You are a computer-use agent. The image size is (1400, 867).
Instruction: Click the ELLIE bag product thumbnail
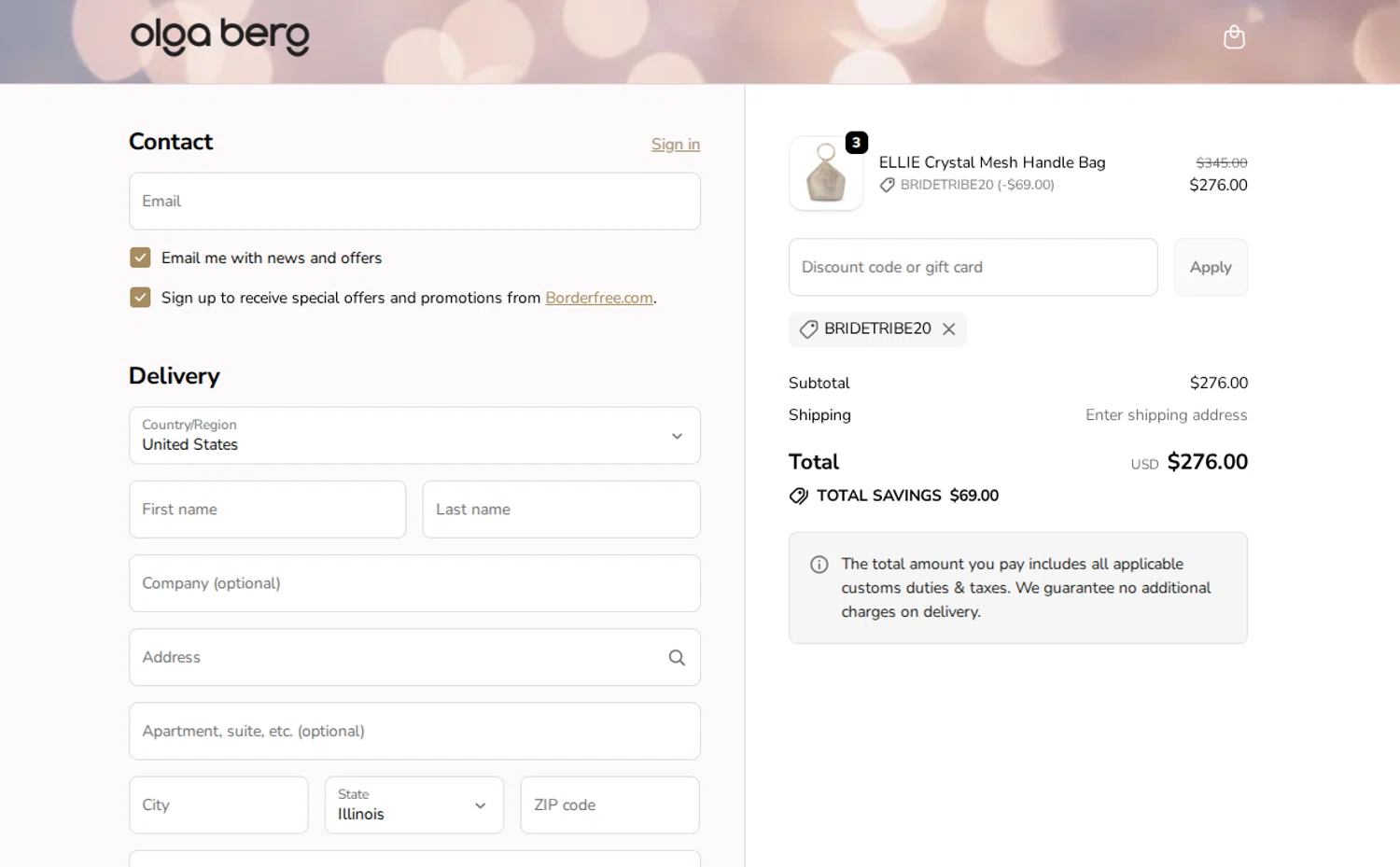(x=826, y=174)
